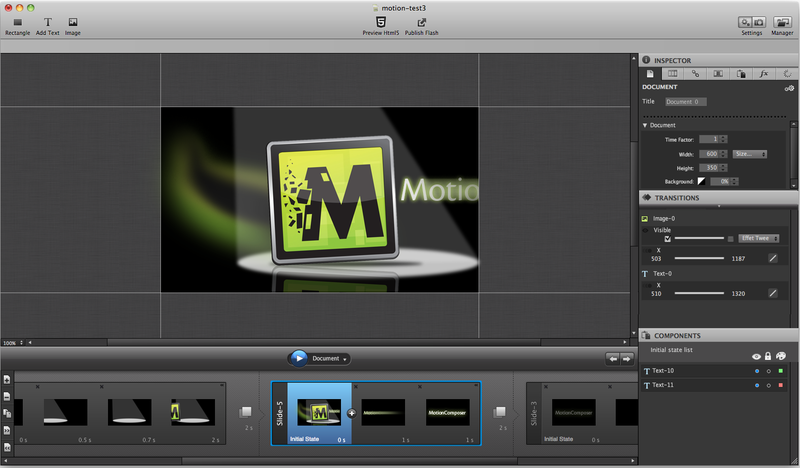The height and width of the screenshot is (468, 800).
Task: Collapse the Document section triangle
Action: tap(645, 125)
